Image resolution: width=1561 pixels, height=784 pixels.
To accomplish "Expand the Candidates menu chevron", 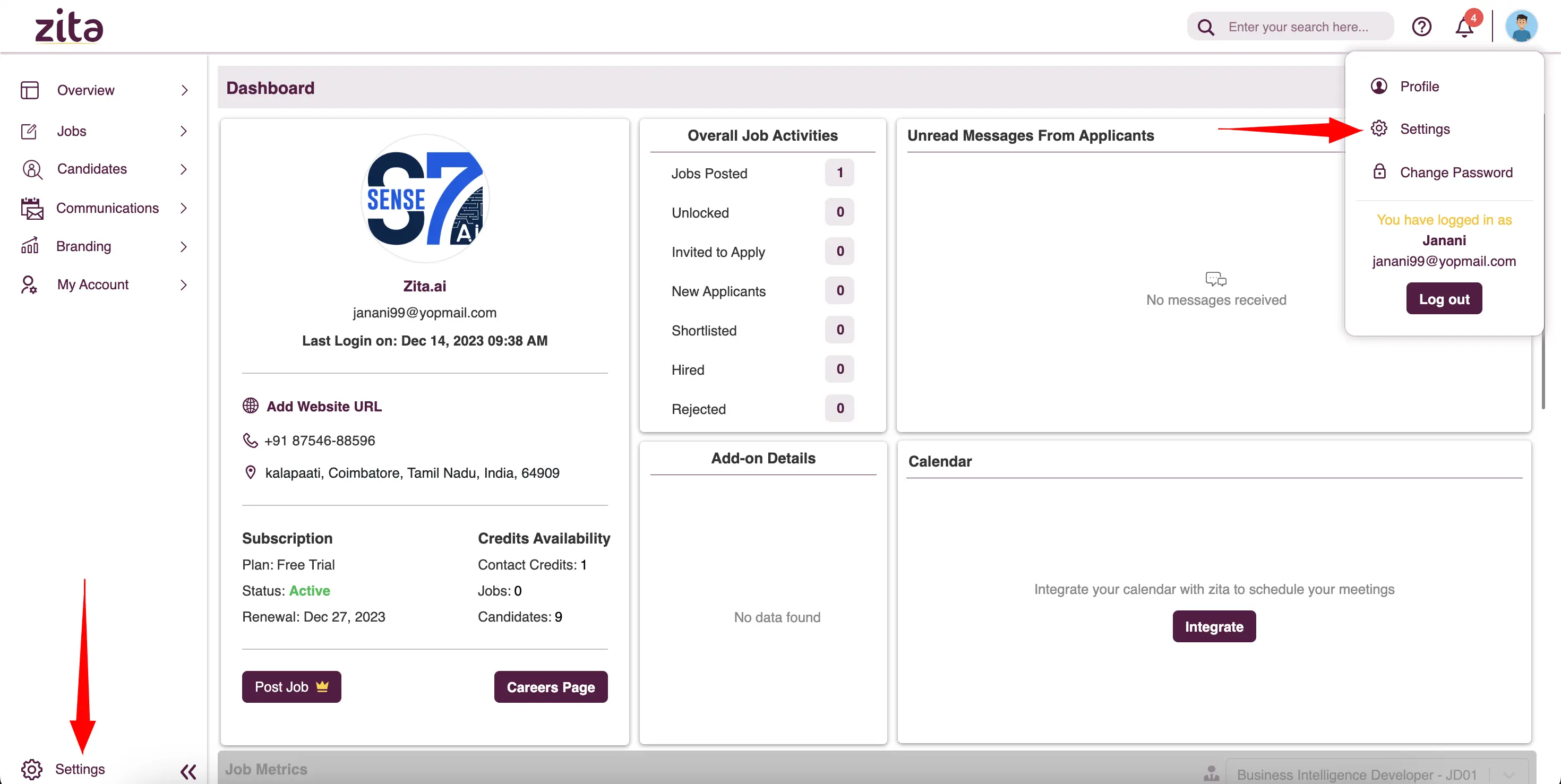I will [x=184, y=169].
